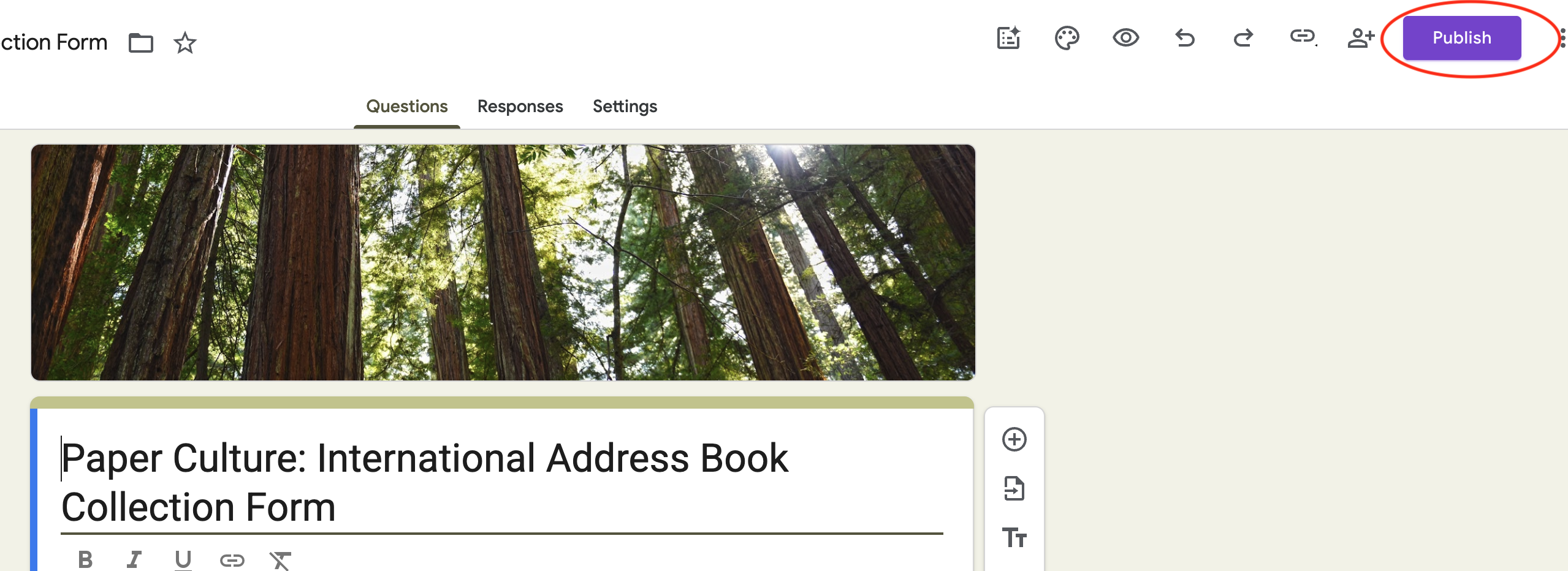The height and width of the screenshot is (571, 1568).
Task: Switch to the Settings tab
Action: coord(625,107)
